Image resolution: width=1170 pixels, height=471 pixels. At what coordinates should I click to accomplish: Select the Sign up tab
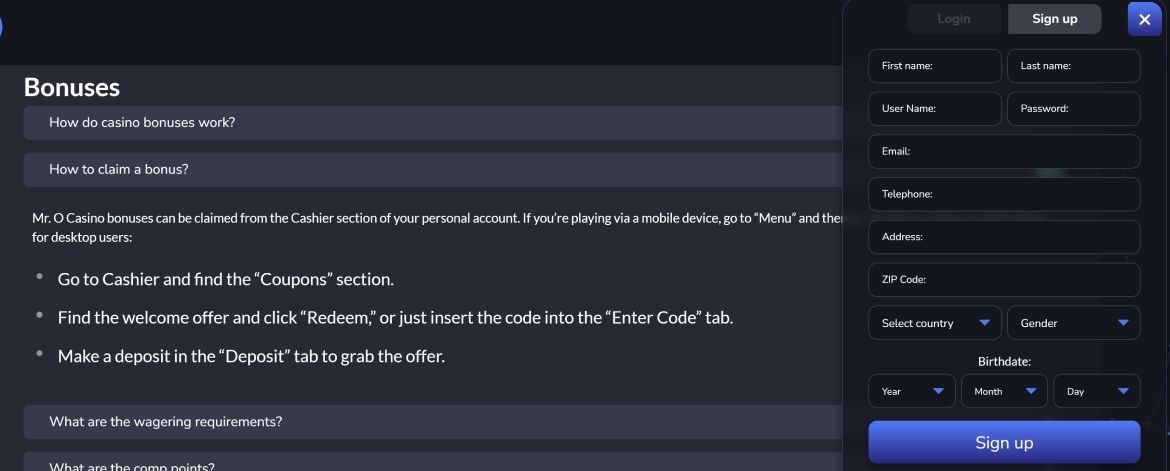click(1054, 19)
